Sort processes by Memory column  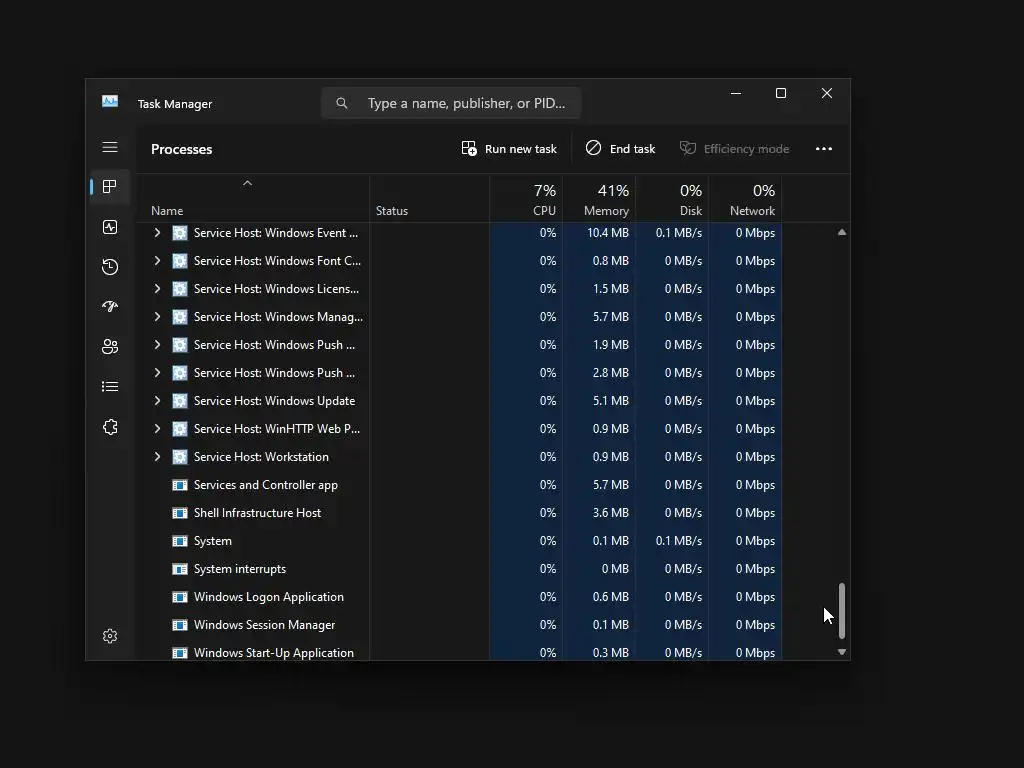click(599, 199)
